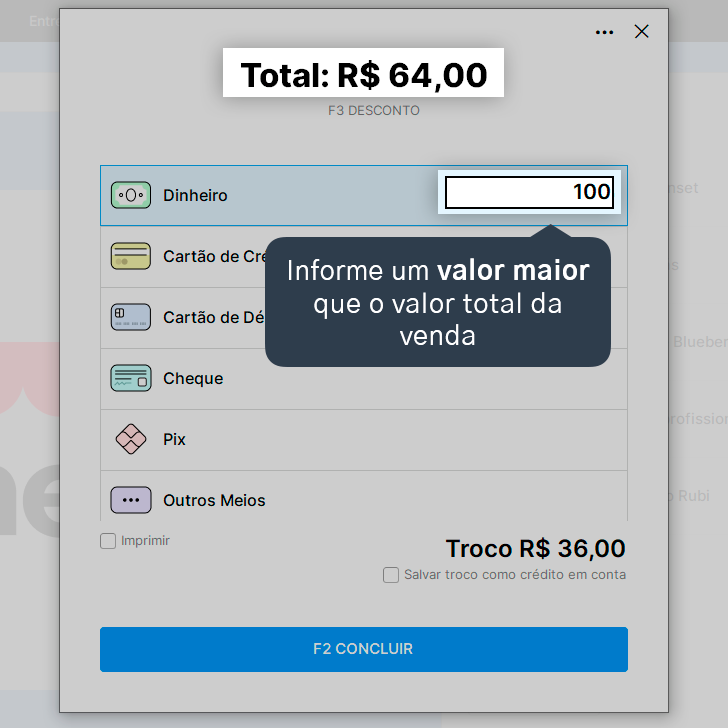The width and height of the screenshot is (728, 728).
Task: Choose the Cartão de Débito card icon
Action: tap(131, 317)
